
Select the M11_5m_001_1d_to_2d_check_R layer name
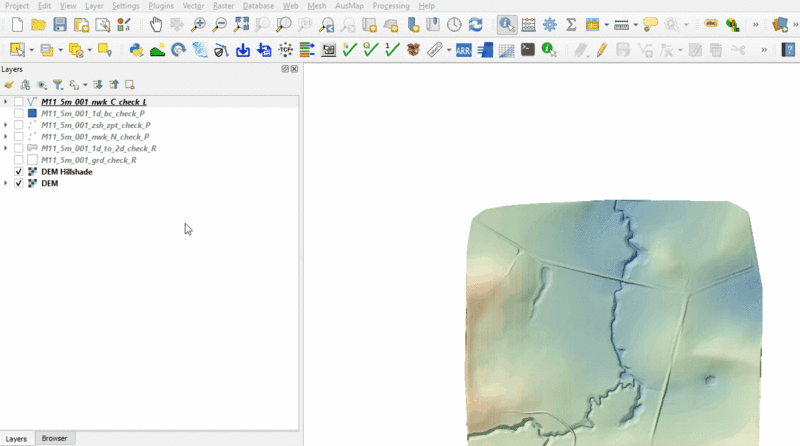98,148
